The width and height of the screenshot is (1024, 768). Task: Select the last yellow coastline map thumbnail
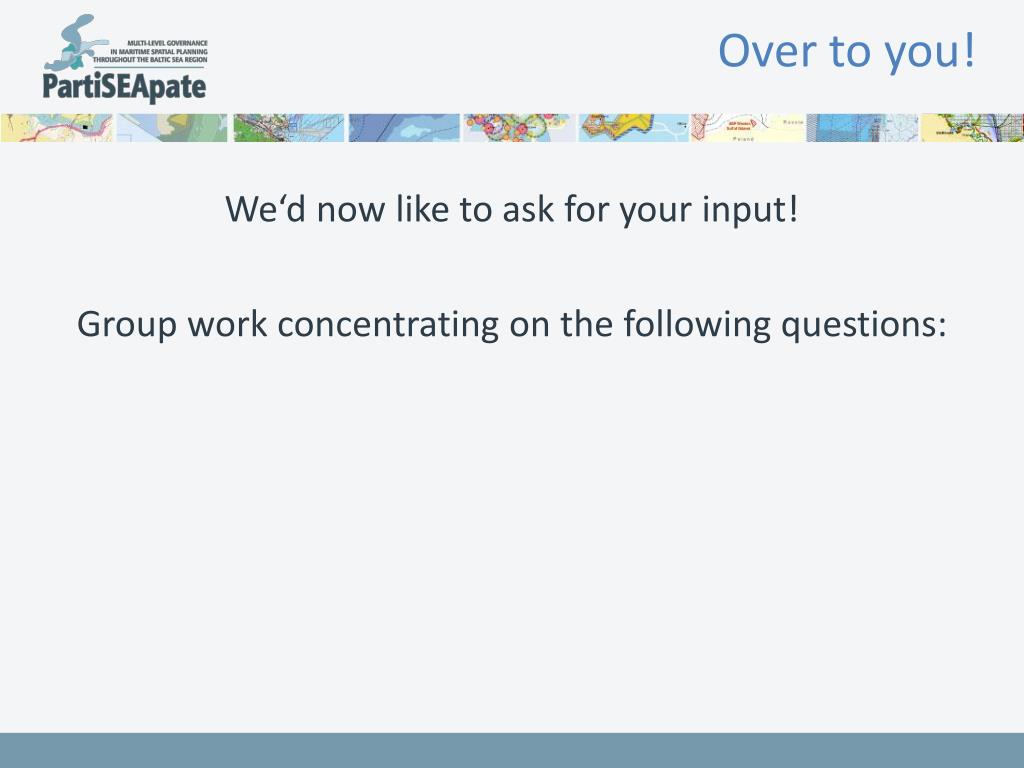pos(972,127)
